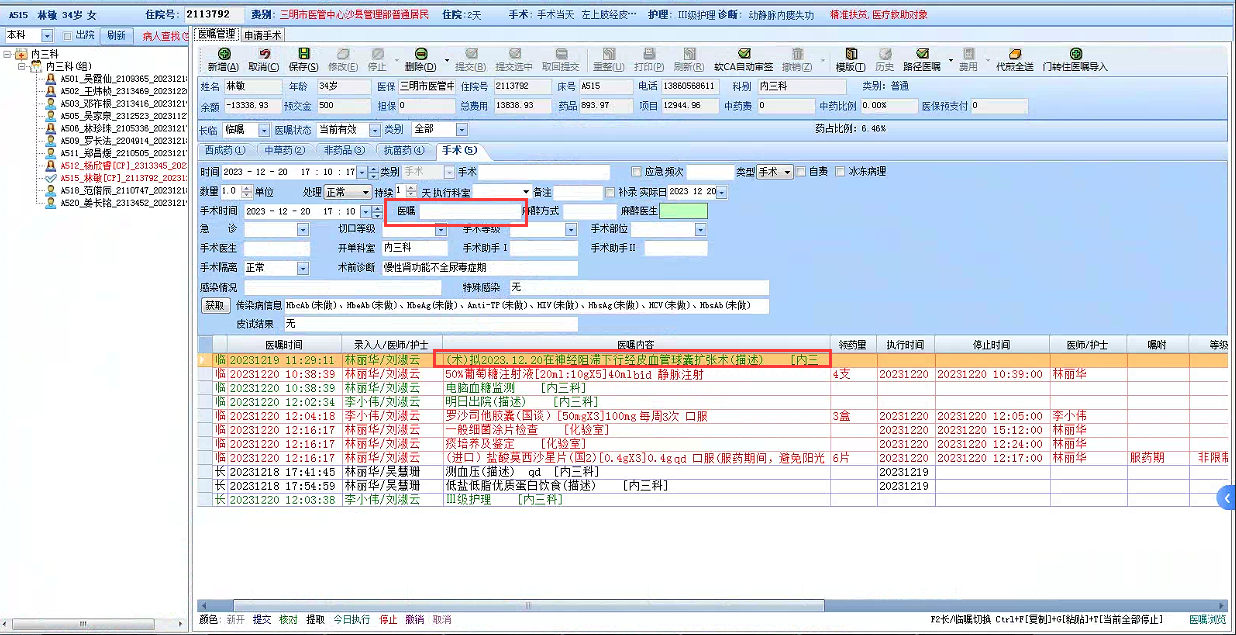Click the 刷新 (R) toolbar icon
Viewport: 1236px width, 635px height.
click(x=688, y=54)
